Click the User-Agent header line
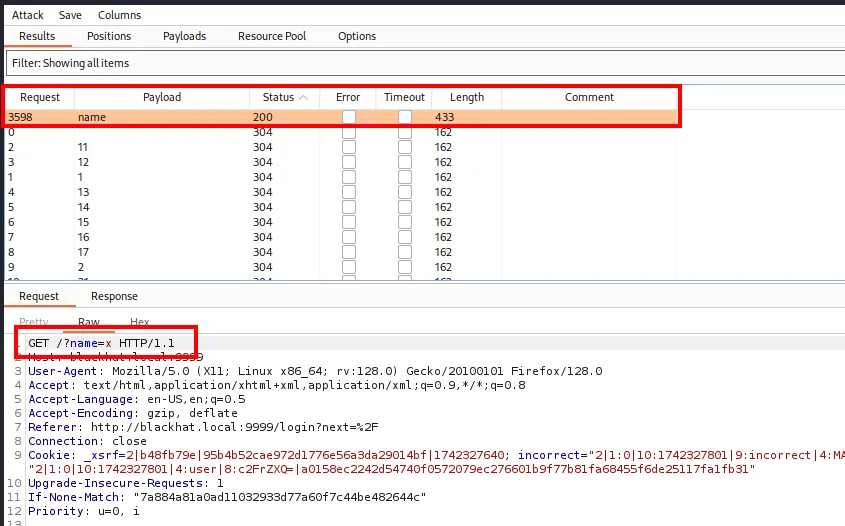 click(315, 371)
